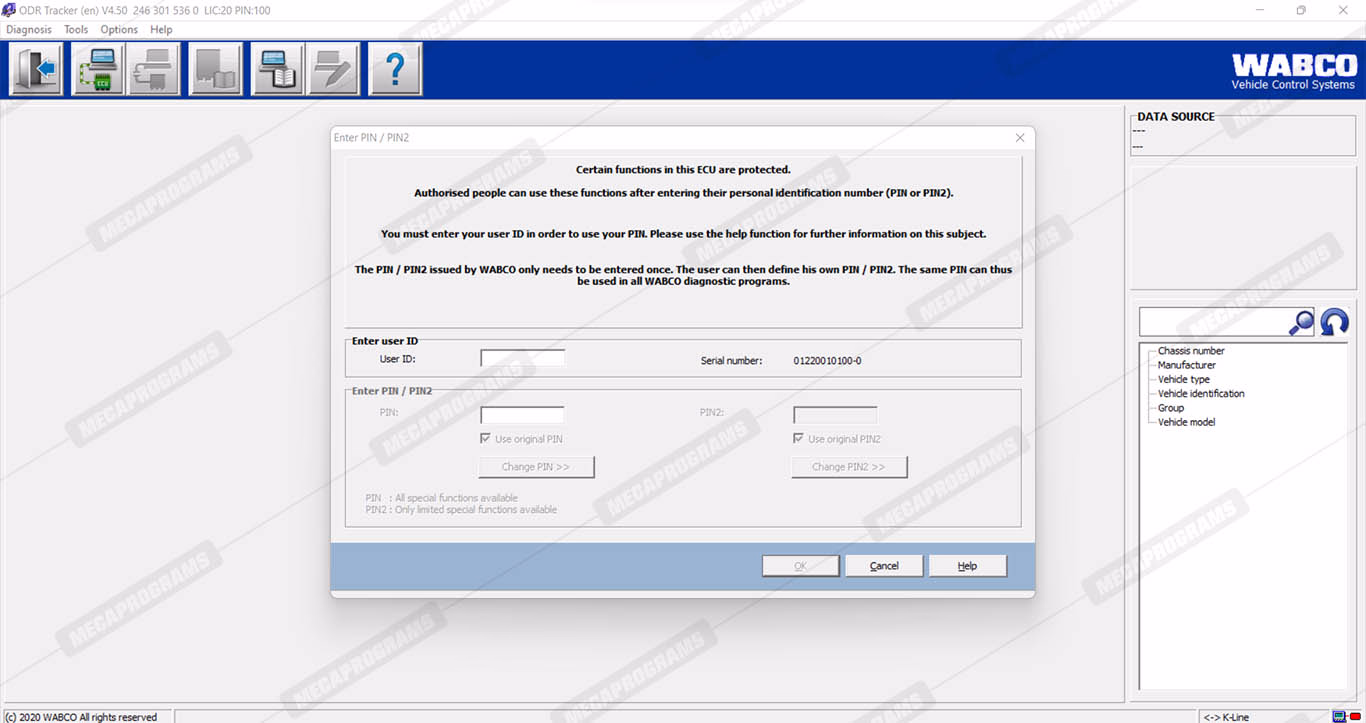Open help via blue question mark icon
Image resolution: width=1366 pixels, height=723 pixels.
tap(395, 69)
